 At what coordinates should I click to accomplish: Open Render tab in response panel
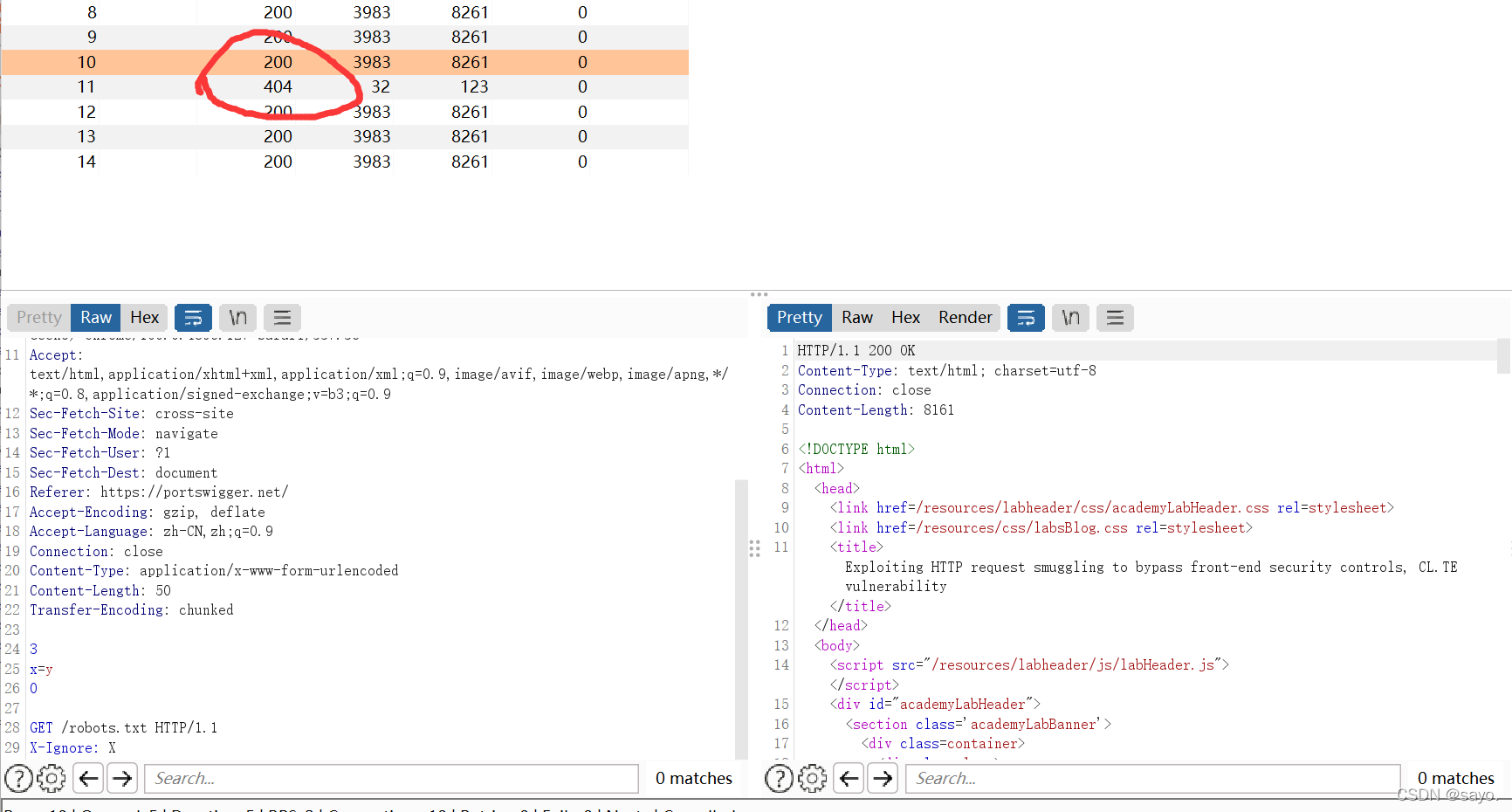965,318
